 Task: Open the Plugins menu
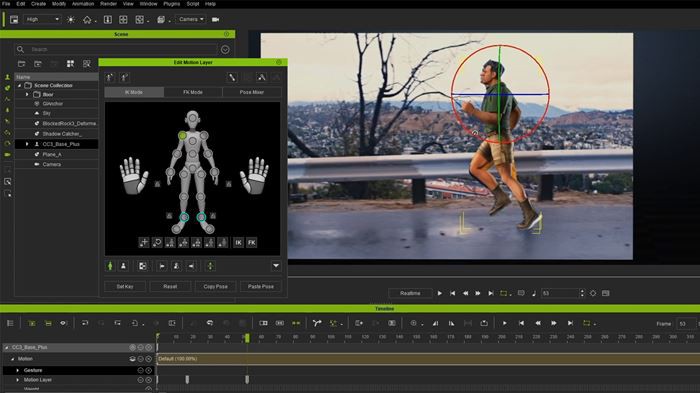171,4
